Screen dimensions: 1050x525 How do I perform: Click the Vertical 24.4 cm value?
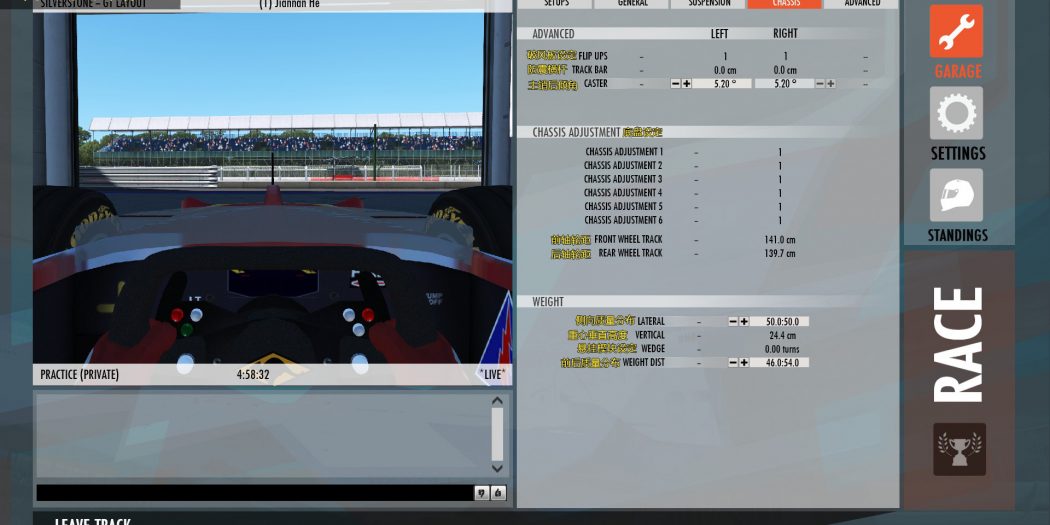click(x=782, y=335)
